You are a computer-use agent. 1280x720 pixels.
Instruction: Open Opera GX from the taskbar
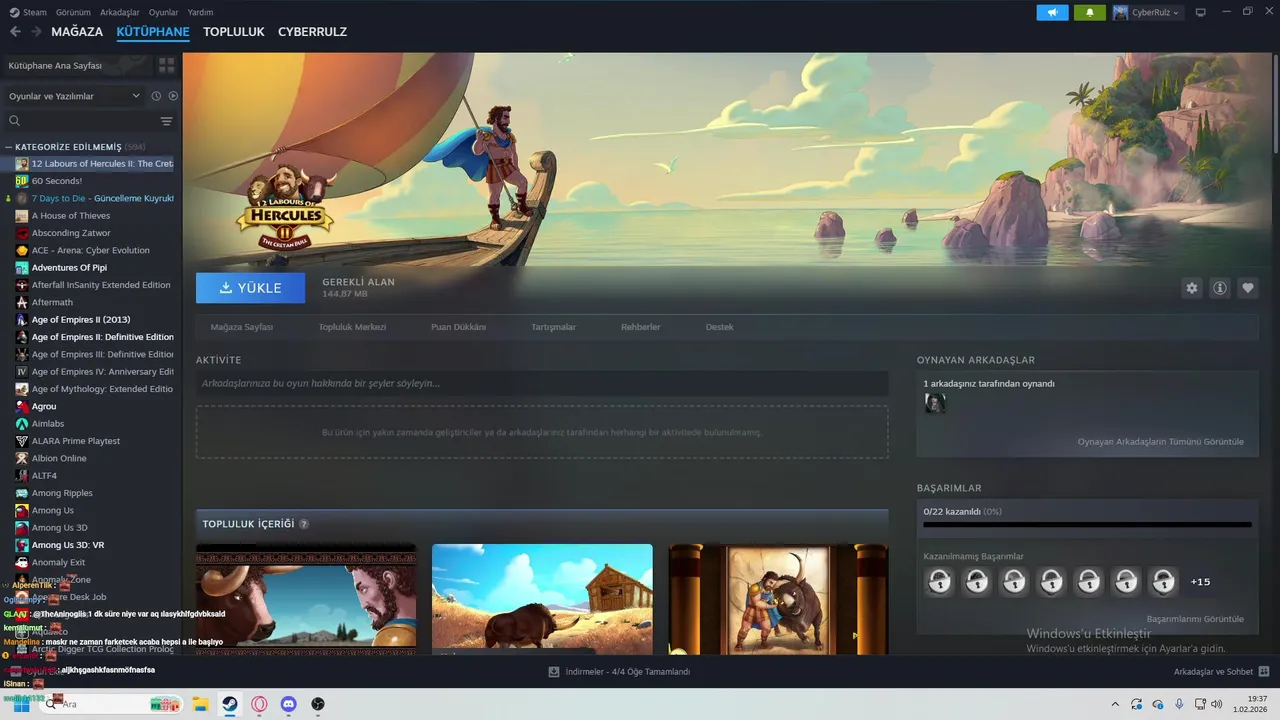point(259,704)
